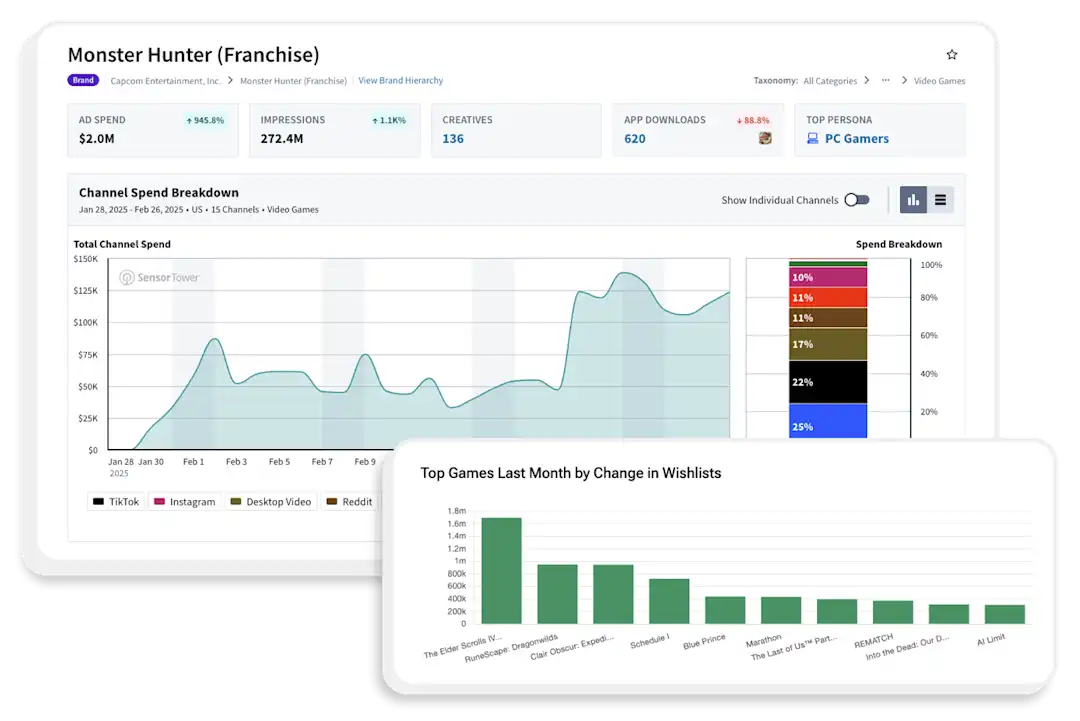
Task: Click $150K axis label
Action: tap(86, 259)
